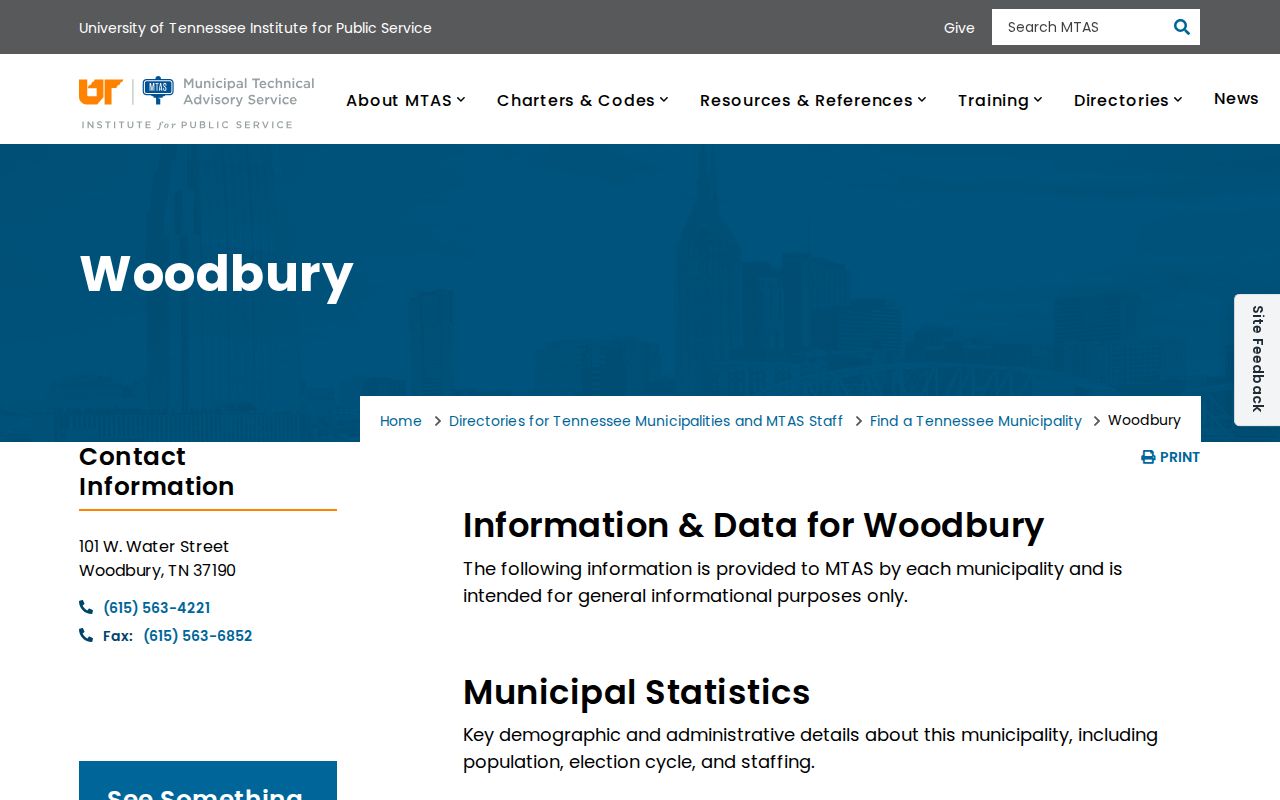
Task: Open the Training menu
Action: point(993,100)
